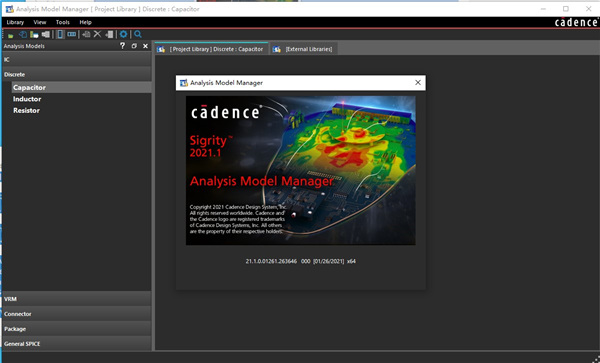Expand the General SPICE section
Image resolution: width=600 pixels, height=363 pixels.
coord(77,343)
